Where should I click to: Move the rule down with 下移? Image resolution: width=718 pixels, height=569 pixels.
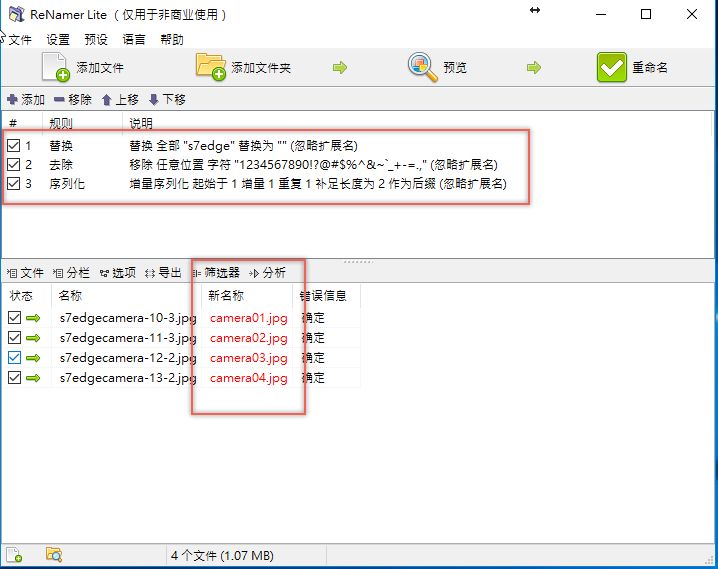pyautogui.click(x=167, y=99)
